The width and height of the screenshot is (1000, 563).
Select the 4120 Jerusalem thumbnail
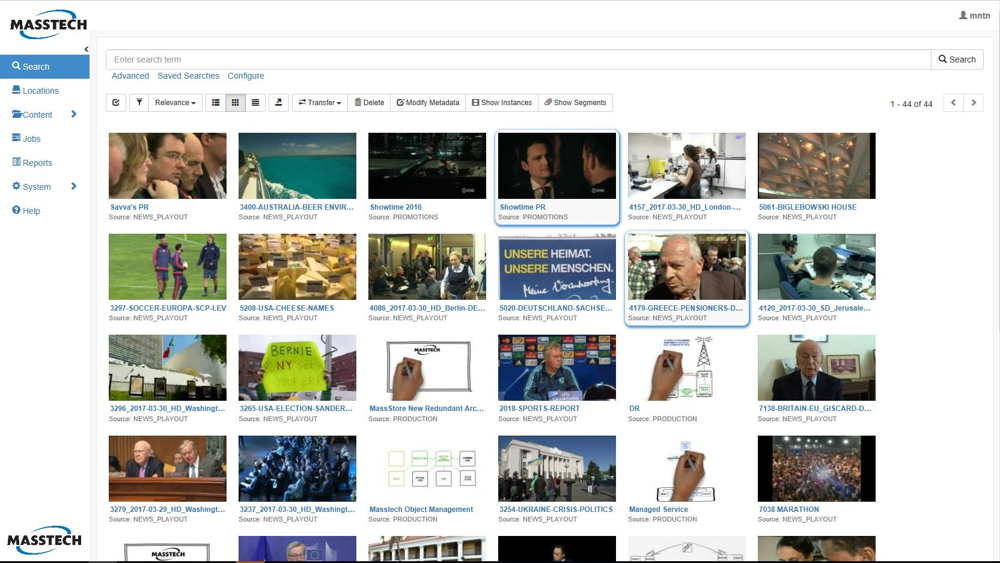coord(816,267)
